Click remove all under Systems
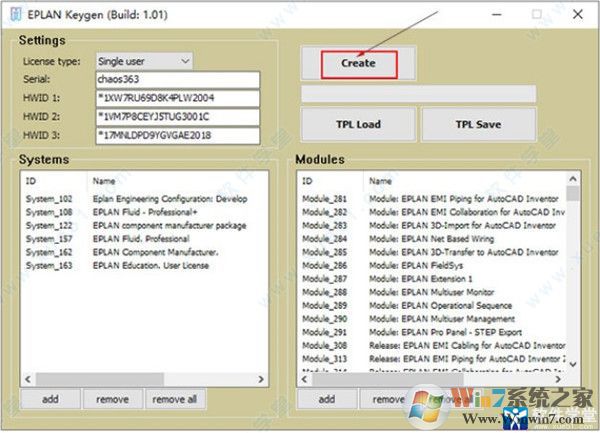Screen dimensions: 600x433 click(175, 399)
